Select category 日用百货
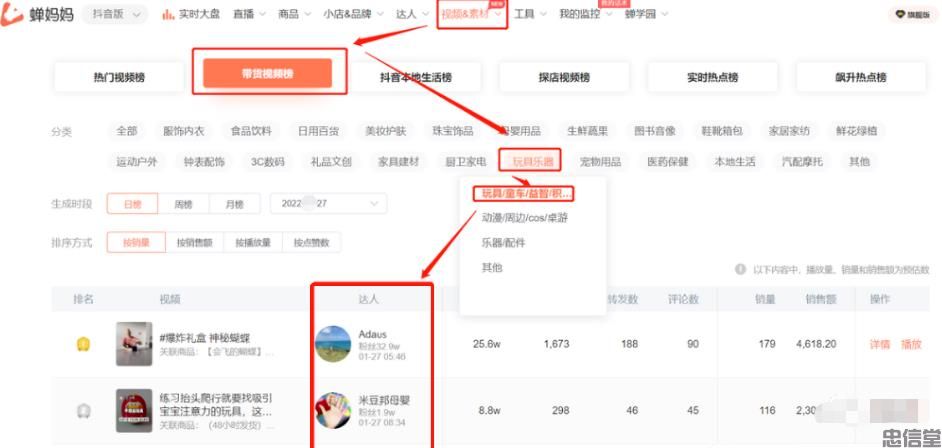Screen dimensions: 942x448 pyautogui.click(x=318, y=131)
